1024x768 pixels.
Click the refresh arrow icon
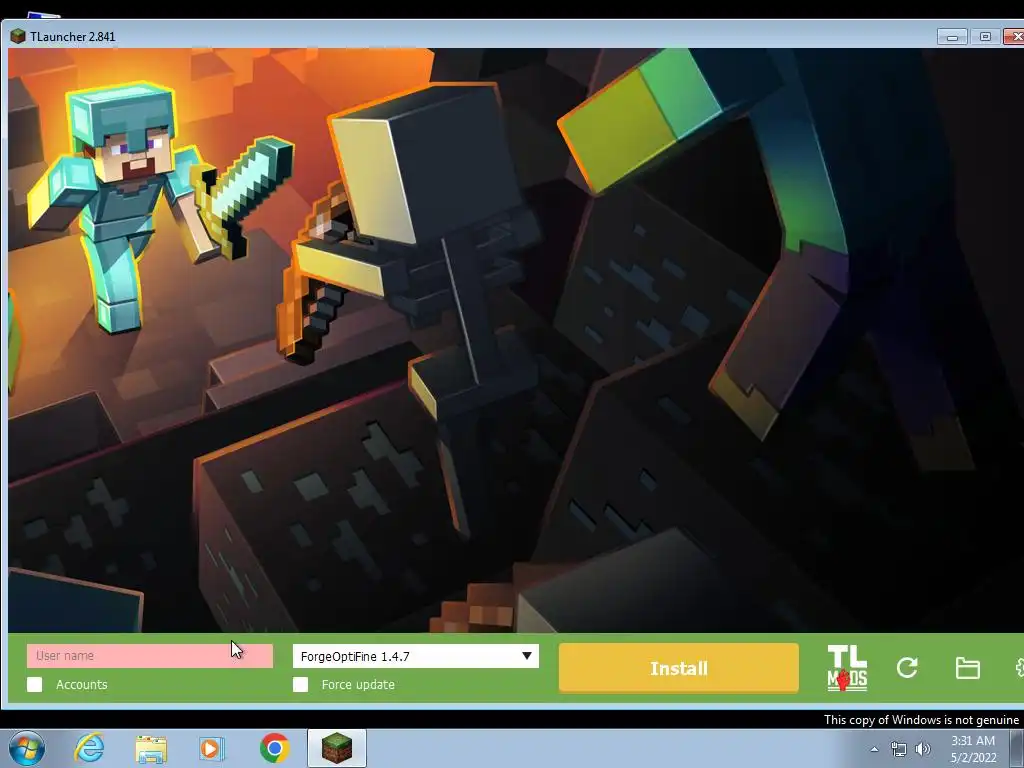(907, 667)
